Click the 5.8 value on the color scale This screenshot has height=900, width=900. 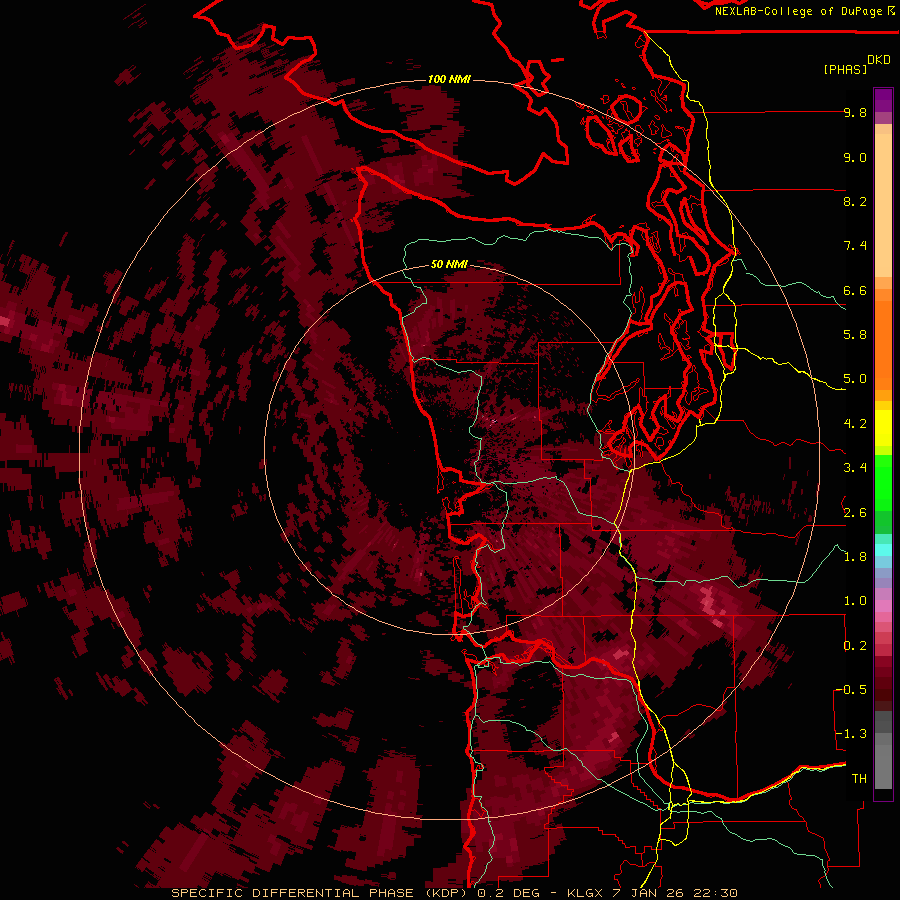855,335
